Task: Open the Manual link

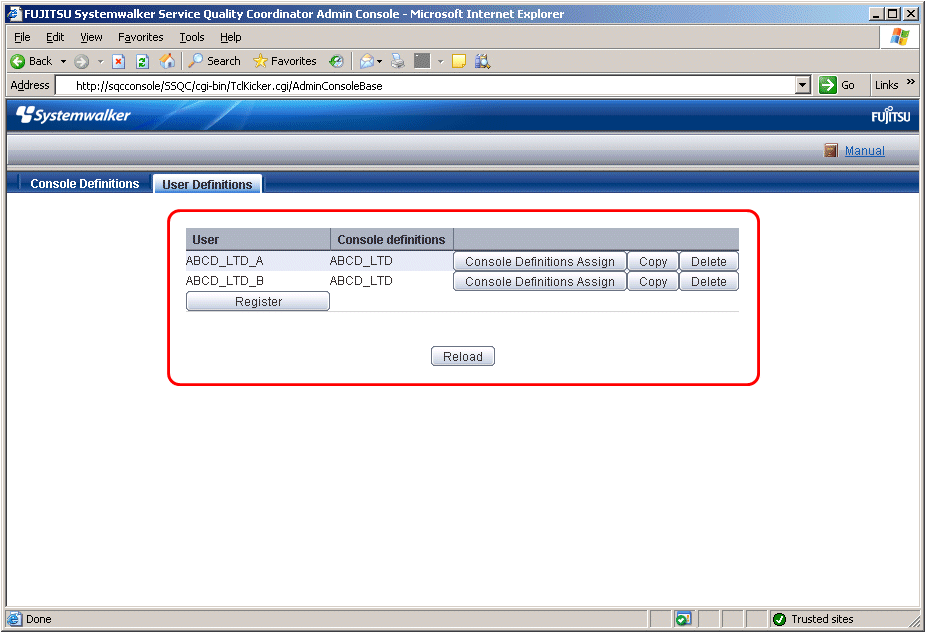Action: (x=865, y=151)
